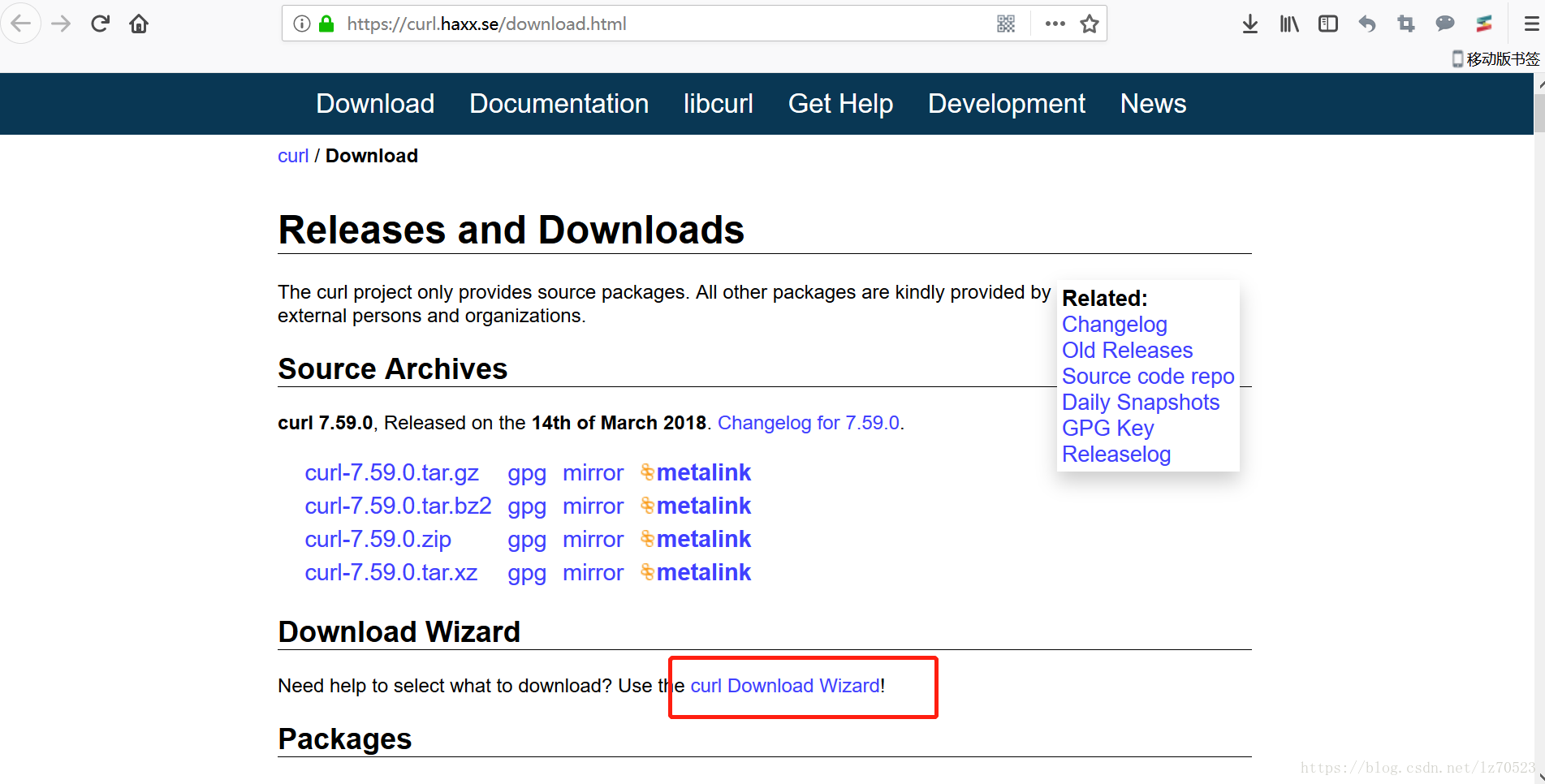Open mirror link for curl-7.59.0.tar.bz2
Screen dimensions: 1545x784
point(593,506)
